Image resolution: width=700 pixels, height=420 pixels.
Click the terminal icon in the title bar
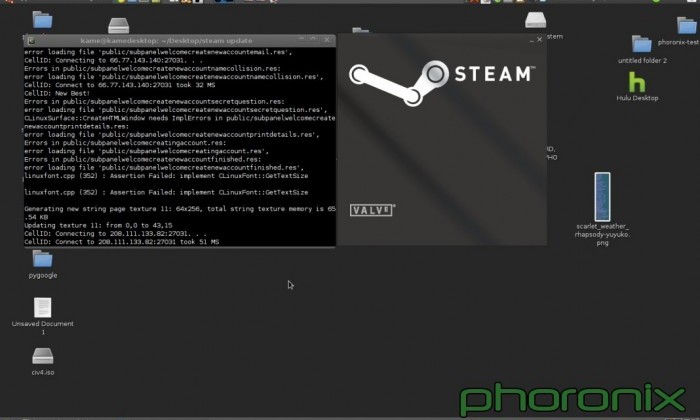tap(31, 41)
